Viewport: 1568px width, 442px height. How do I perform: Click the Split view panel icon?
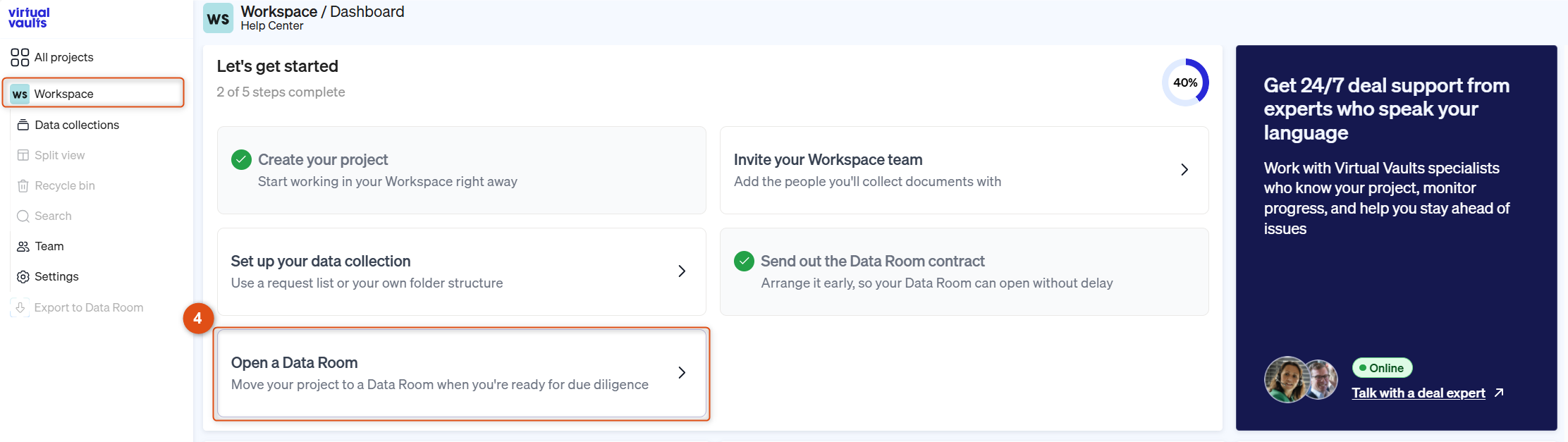click(x=23, y=155)
